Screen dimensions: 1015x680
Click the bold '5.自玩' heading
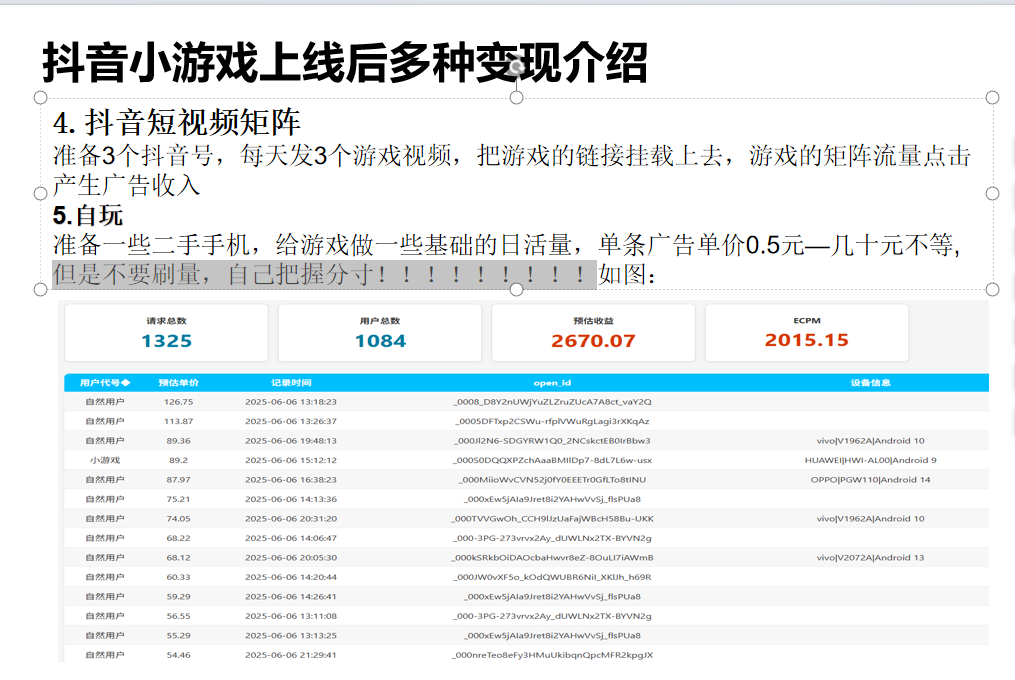click(x=88, y=215)
